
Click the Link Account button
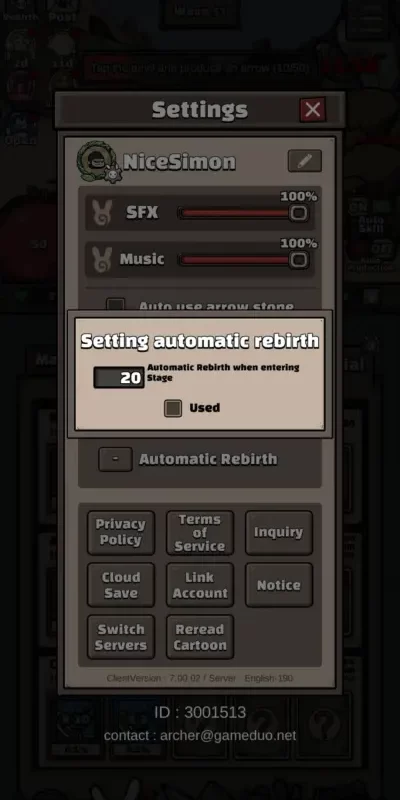click(200, 585)
